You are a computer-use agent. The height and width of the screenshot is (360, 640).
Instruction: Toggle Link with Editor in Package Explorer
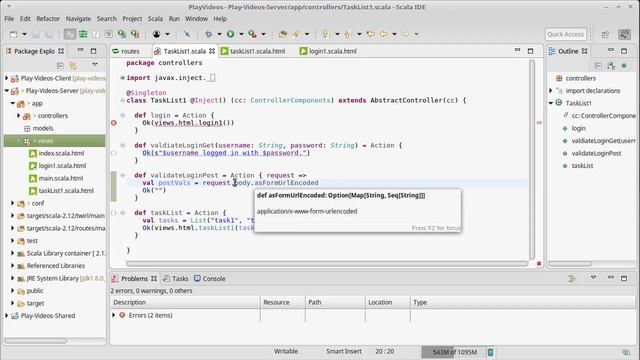(x=73, y=65)
